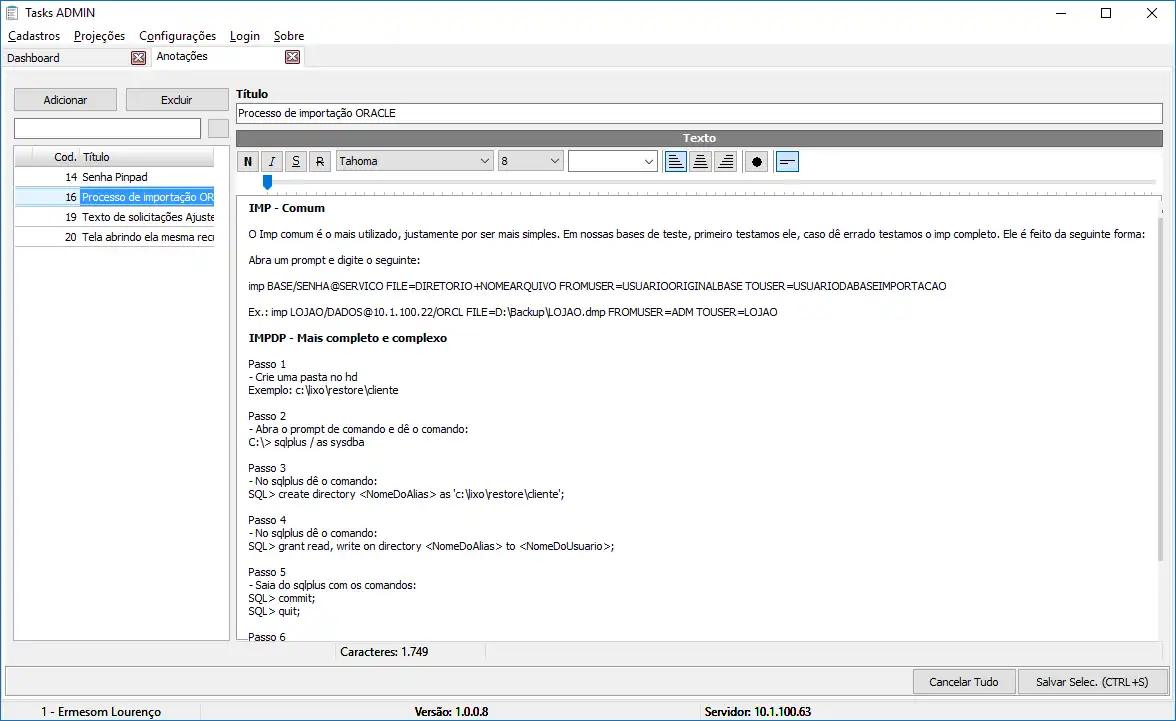The image size is (1176, 721).
Task: Select note 14 Senha Pinpad
Action: coord(115,177)
